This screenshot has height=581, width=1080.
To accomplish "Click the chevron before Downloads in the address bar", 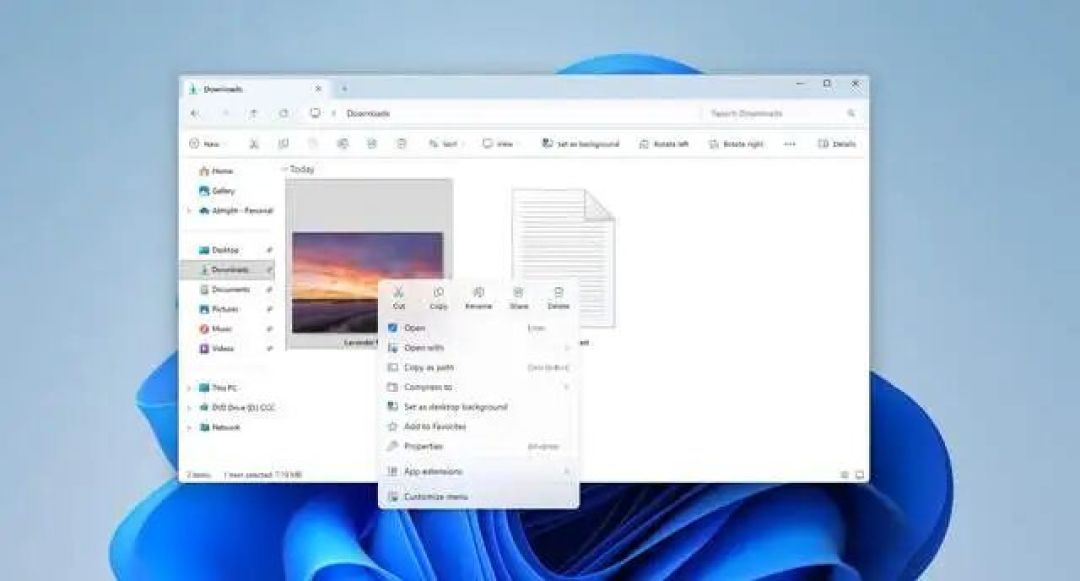I will pos(334,114).
